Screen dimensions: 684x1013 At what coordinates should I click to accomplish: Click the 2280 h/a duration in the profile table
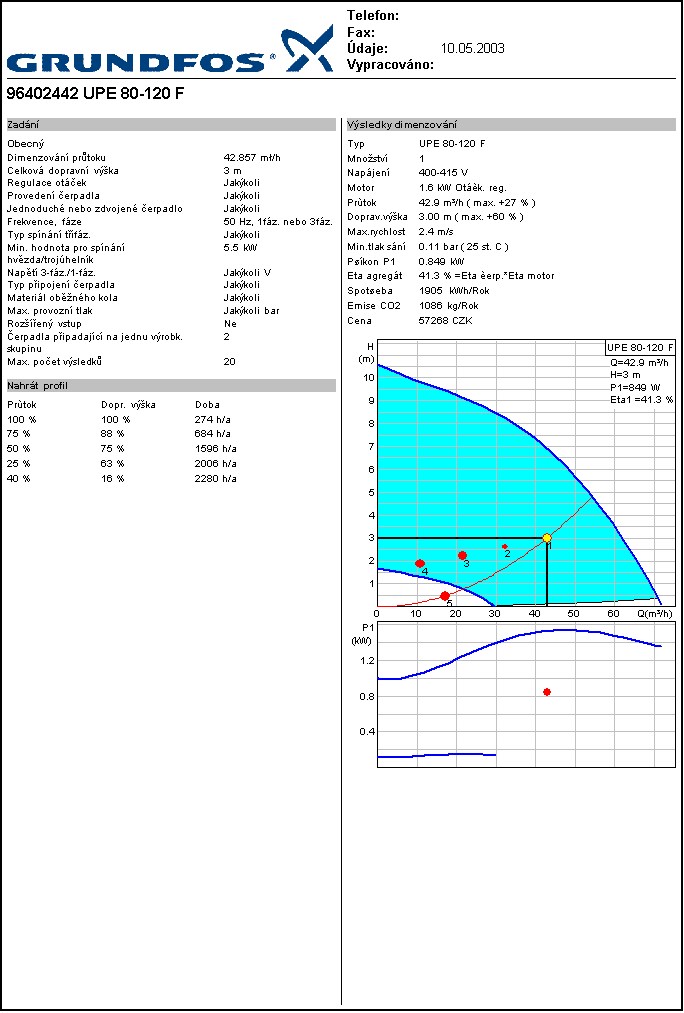coord(215,479)
